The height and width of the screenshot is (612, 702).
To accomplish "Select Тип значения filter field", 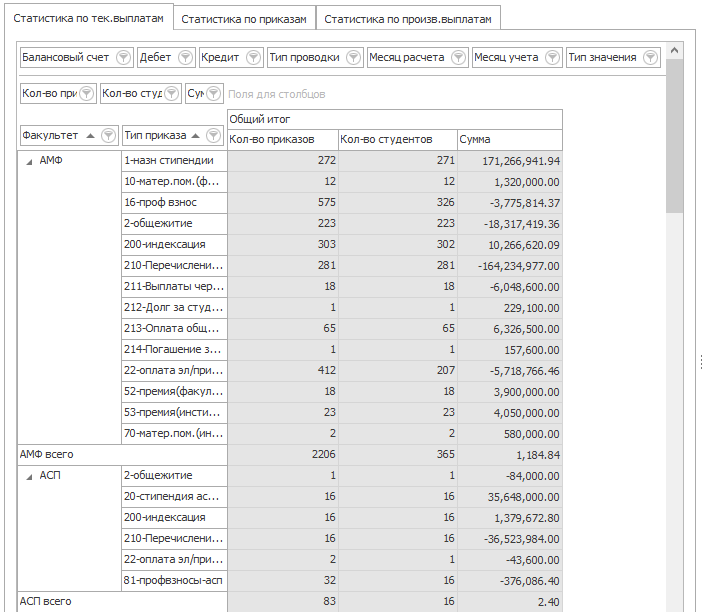I will [613, 57].
